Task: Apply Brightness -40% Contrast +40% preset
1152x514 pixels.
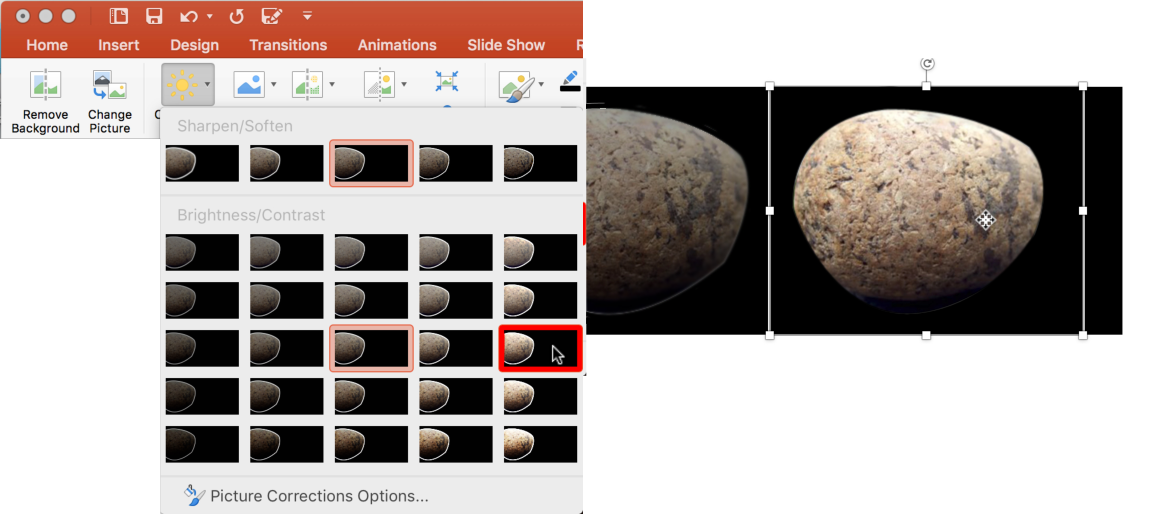Action: click(x=202, y=444)
